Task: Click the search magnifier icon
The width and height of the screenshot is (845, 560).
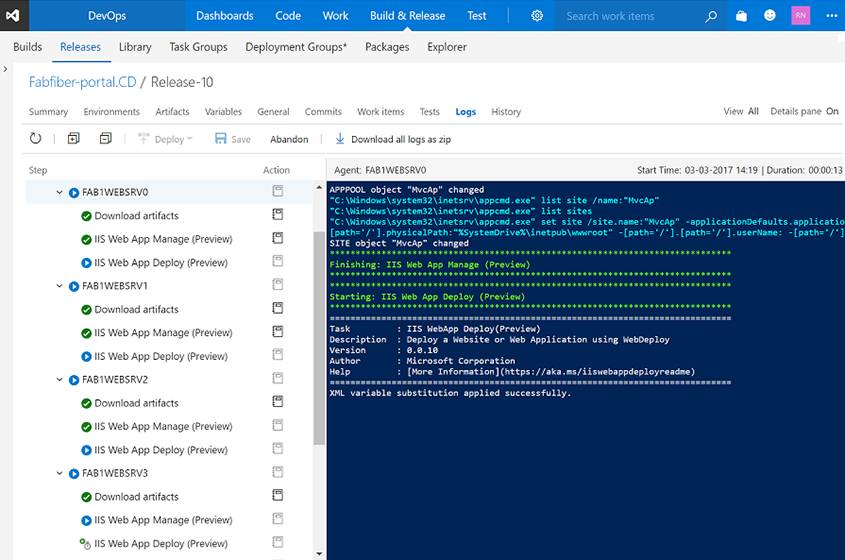Action: coord(711,16)
